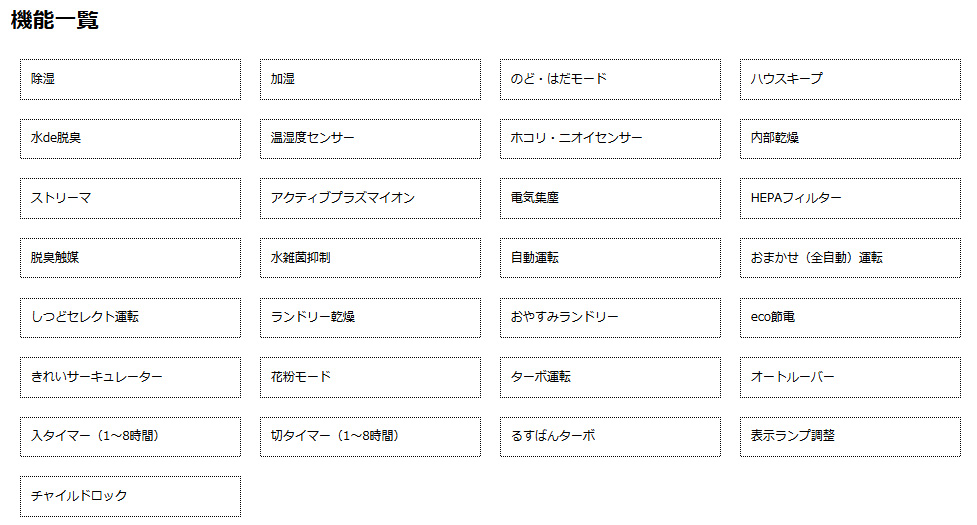Click the 温湿度センサー box

coord(370,139)
